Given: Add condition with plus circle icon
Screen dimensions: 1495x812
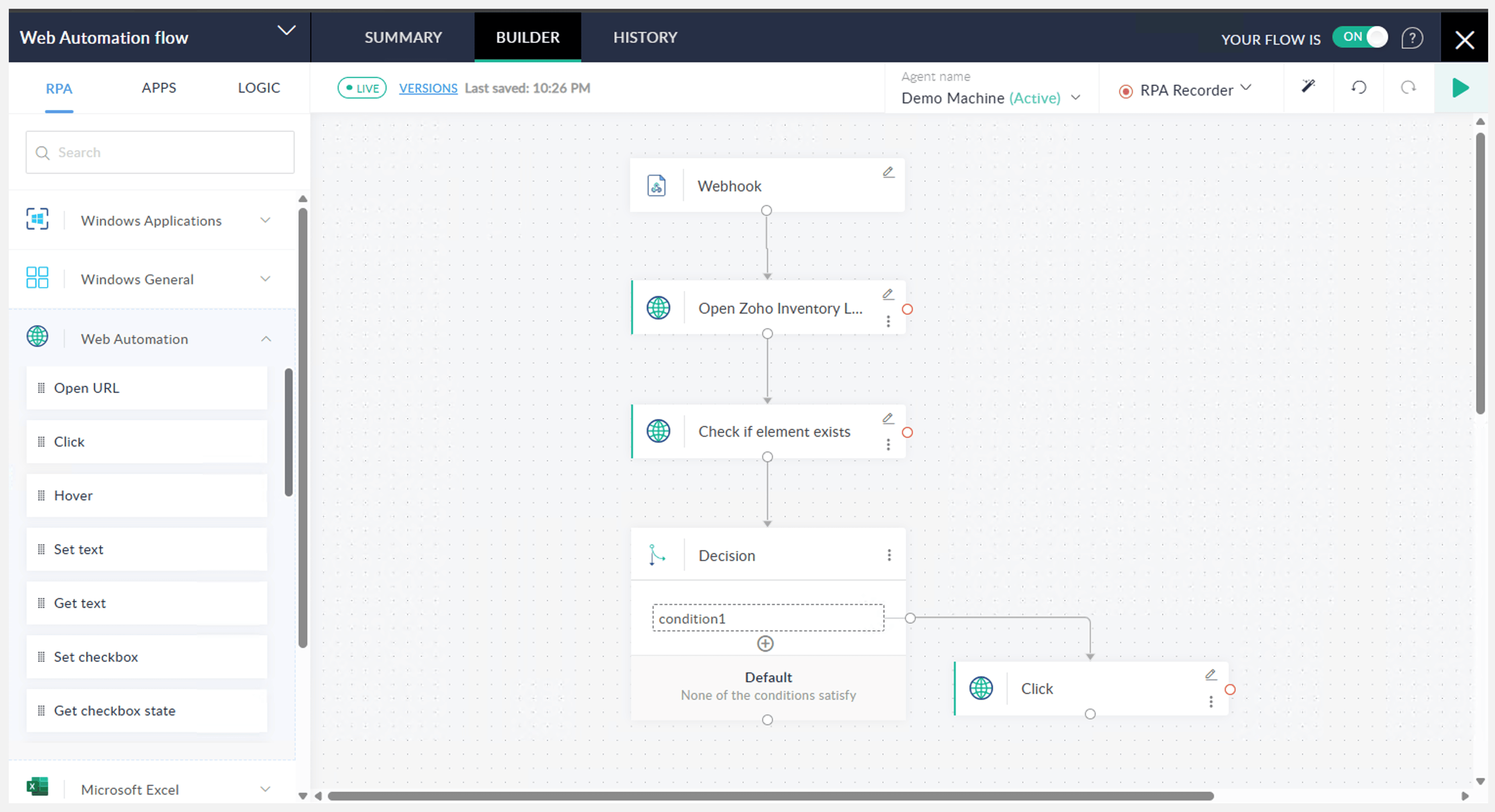Looking at the screenshot, I should (765, 644).
